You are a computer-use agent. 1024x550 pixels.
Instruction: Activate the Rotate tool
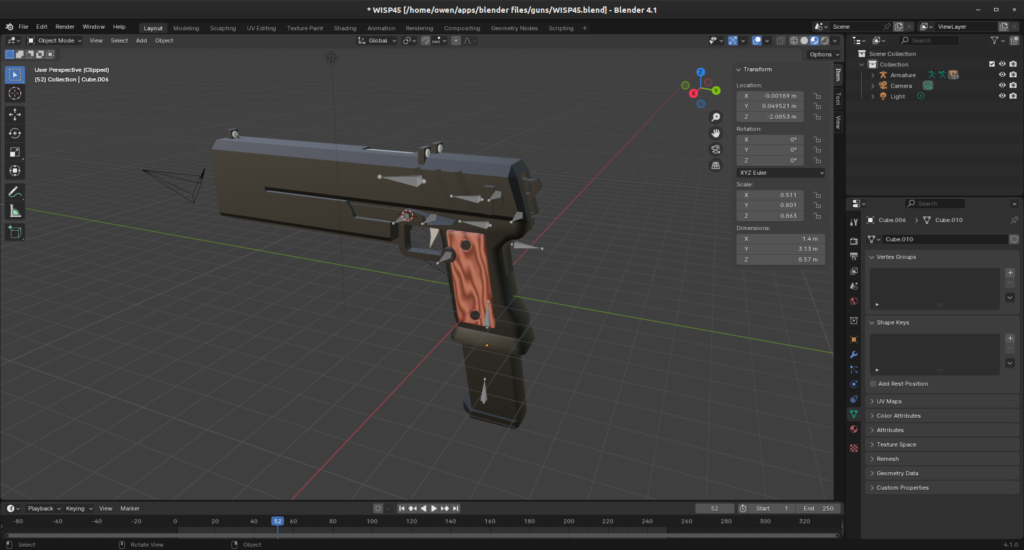[x=14, y=133]
